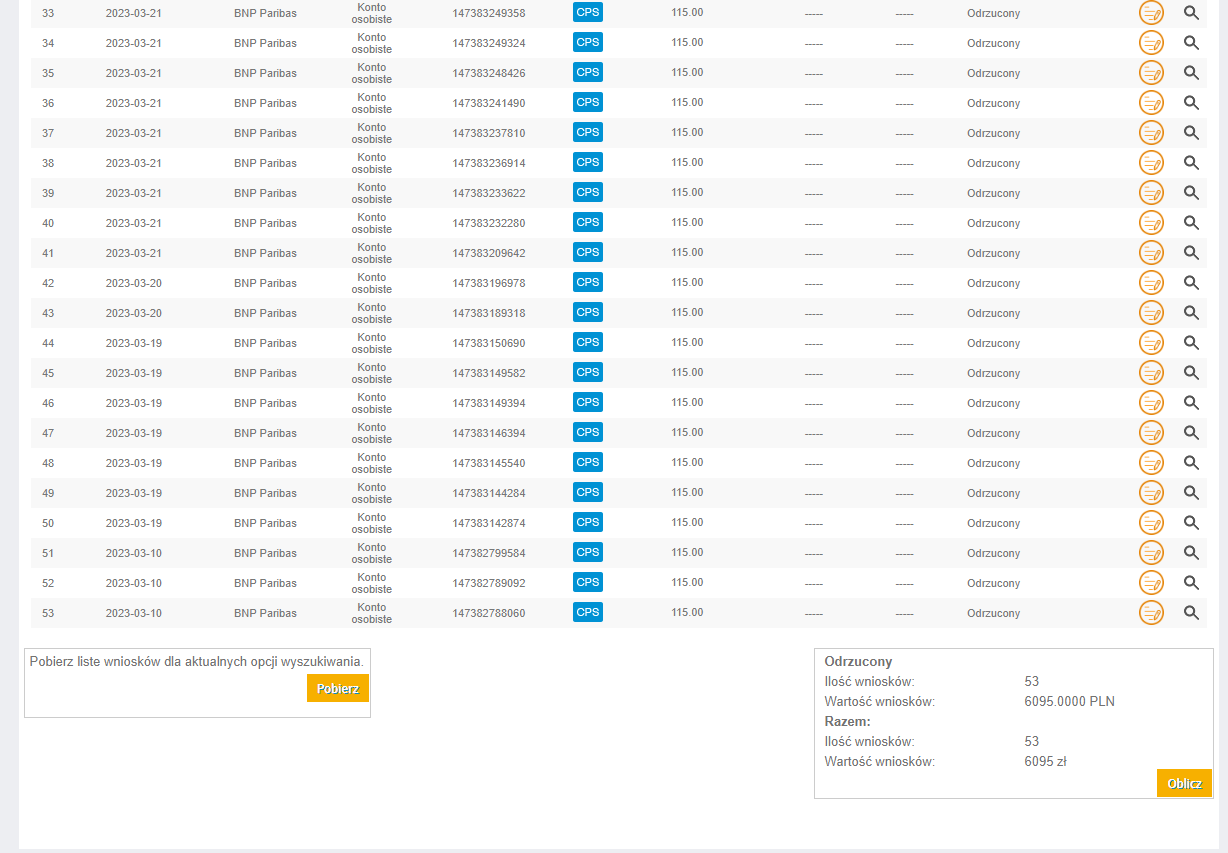Click application number 147382799584
This screenshot has width=1228, height=853.
pos(488,553)
